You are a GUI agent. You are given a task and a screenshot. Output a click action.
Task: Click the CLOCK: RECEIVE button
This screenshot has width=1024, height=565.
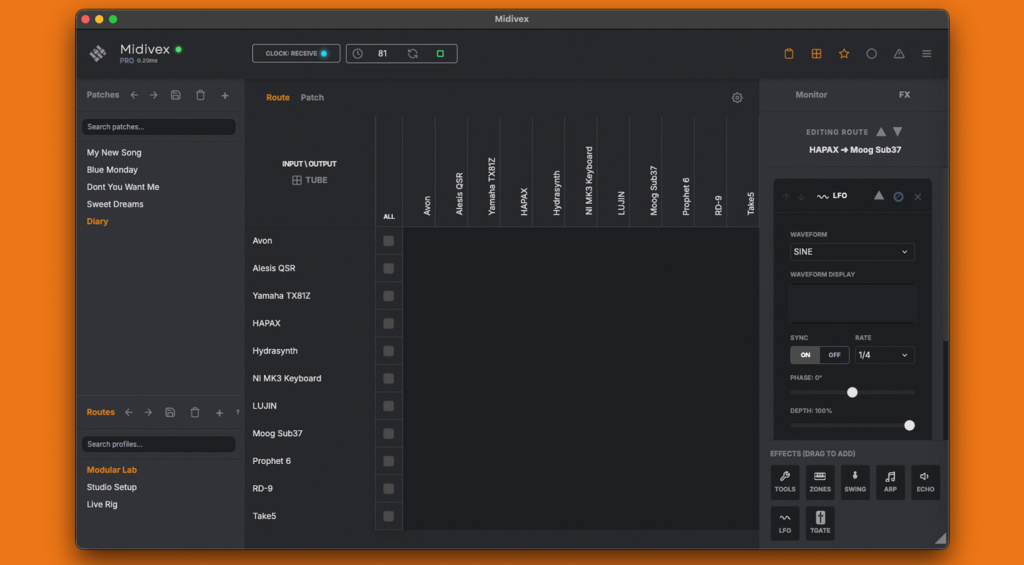pyautogui.click(x=296, y=54)
